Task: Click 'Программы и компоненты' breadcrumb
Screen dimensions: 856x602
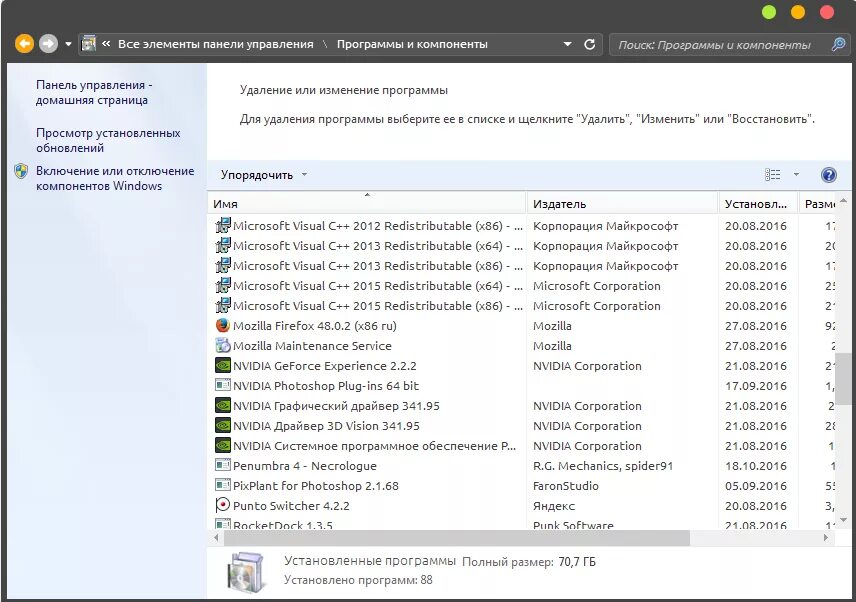Action: point(412,44)
